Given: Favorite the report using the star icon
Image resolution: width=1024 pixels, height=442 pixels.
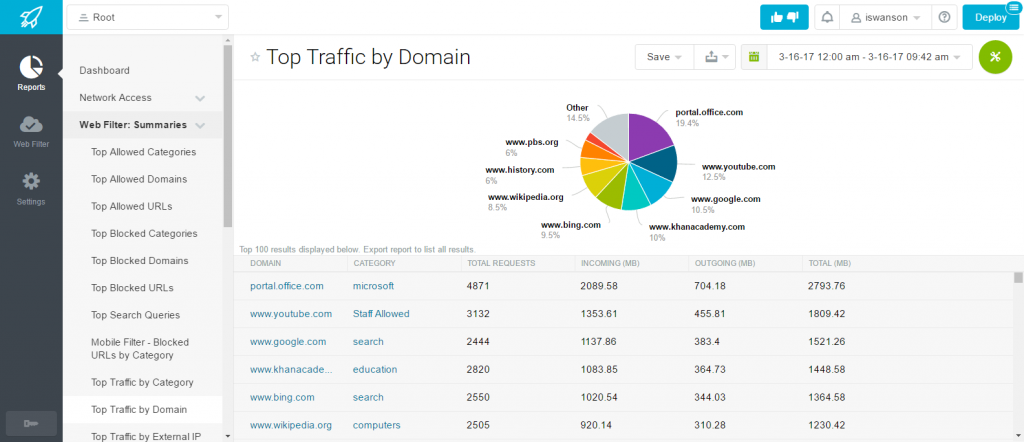Looking at the screenshot, I should [x=255, y=57].
